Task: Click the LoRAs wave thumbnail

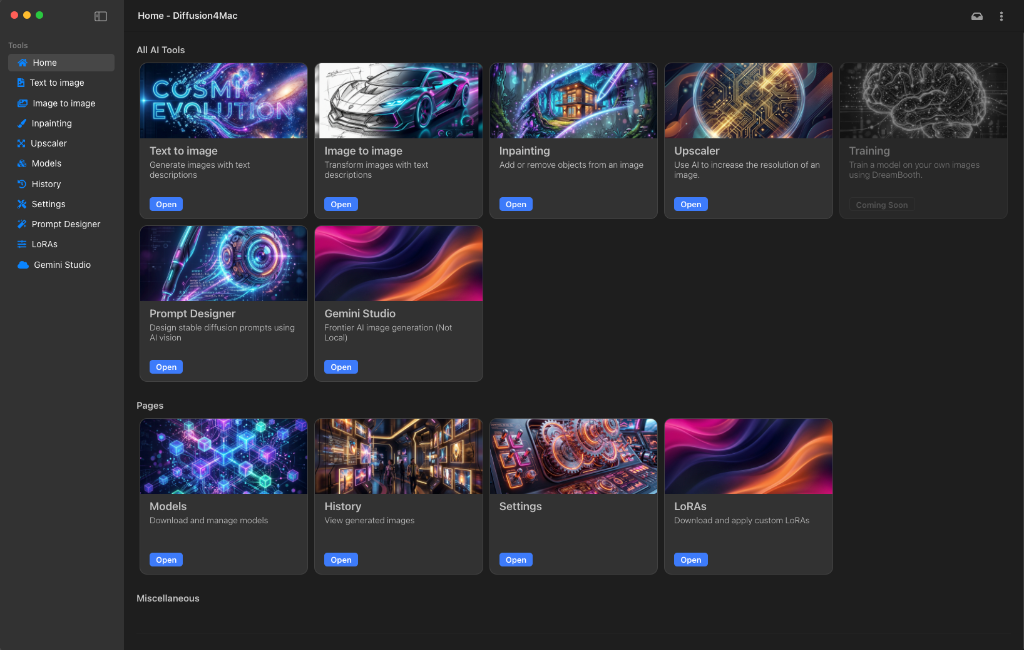Action: point(748,456)
